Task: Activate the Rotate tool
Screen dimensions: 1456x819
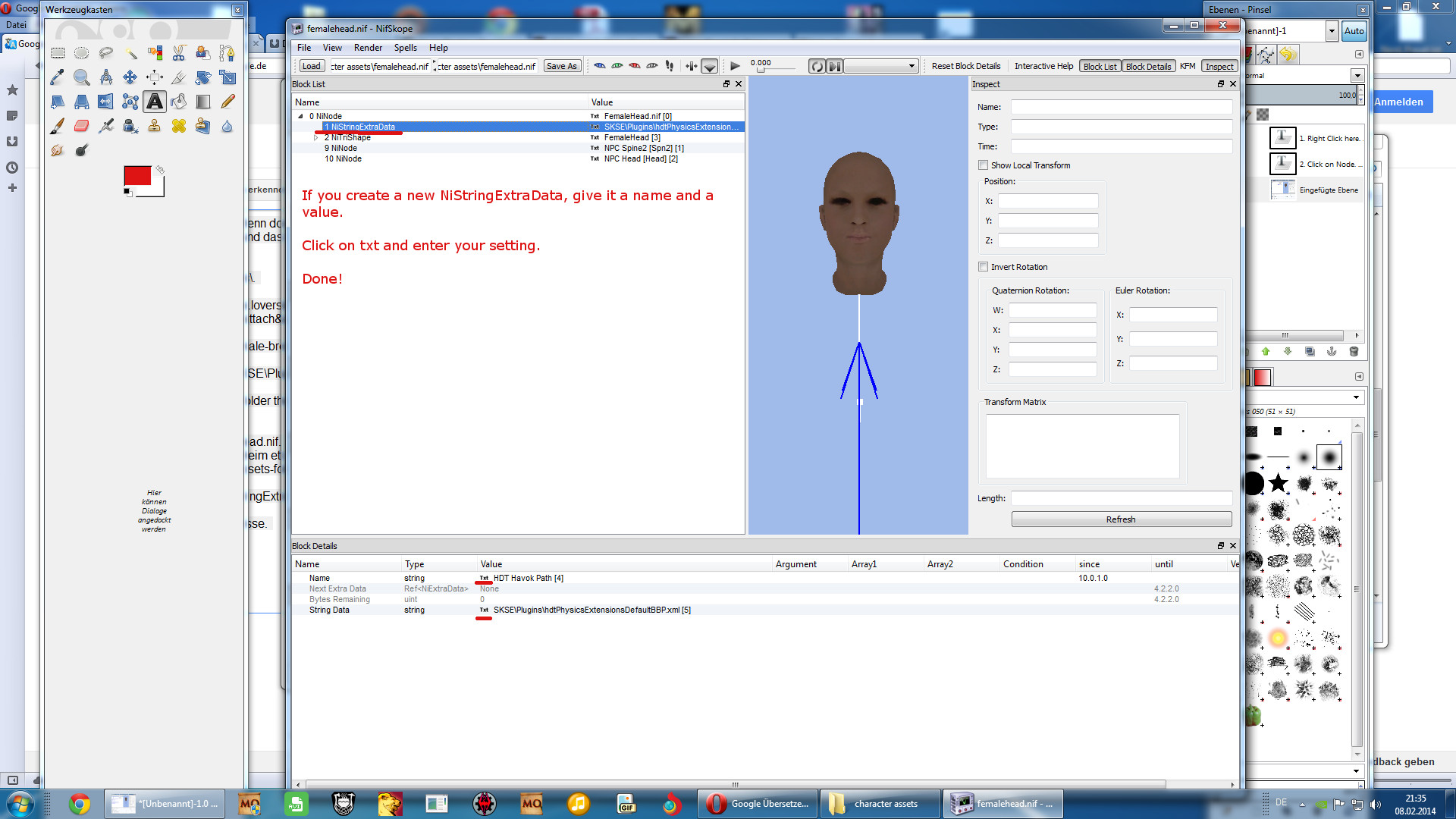Action: click(203, 77)
